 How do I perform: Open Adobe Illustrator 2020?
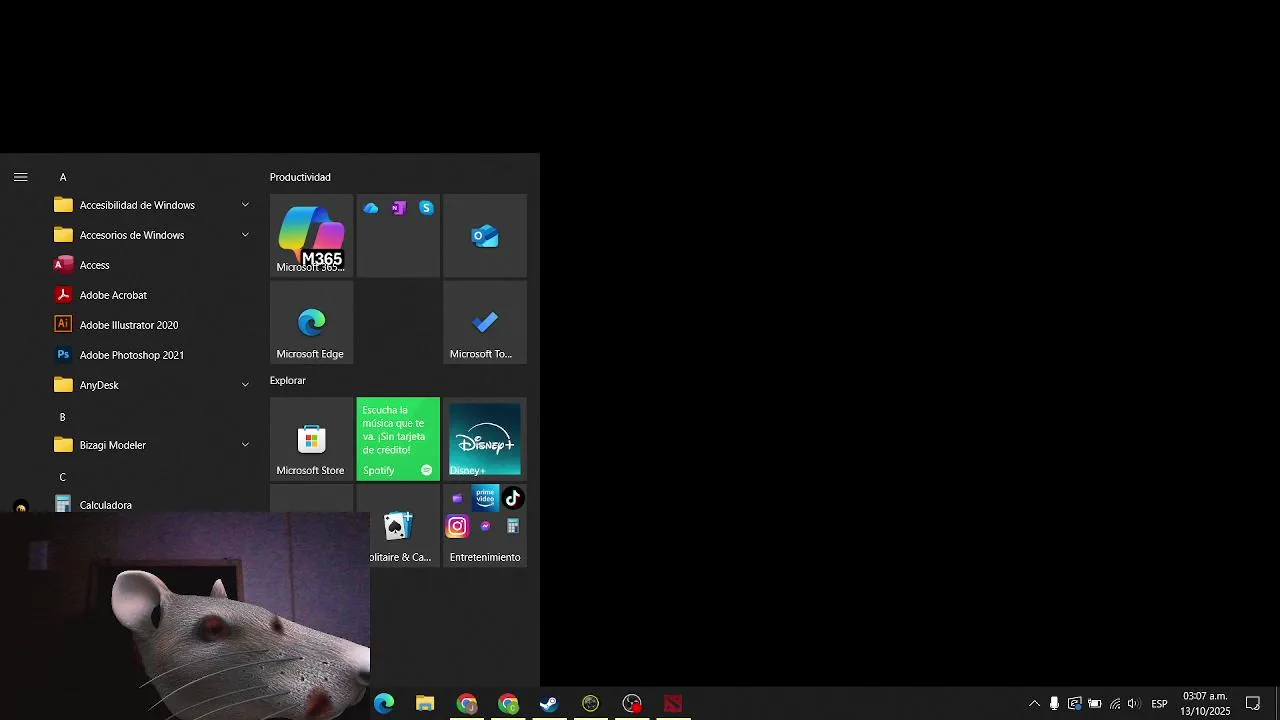point(150,325)
